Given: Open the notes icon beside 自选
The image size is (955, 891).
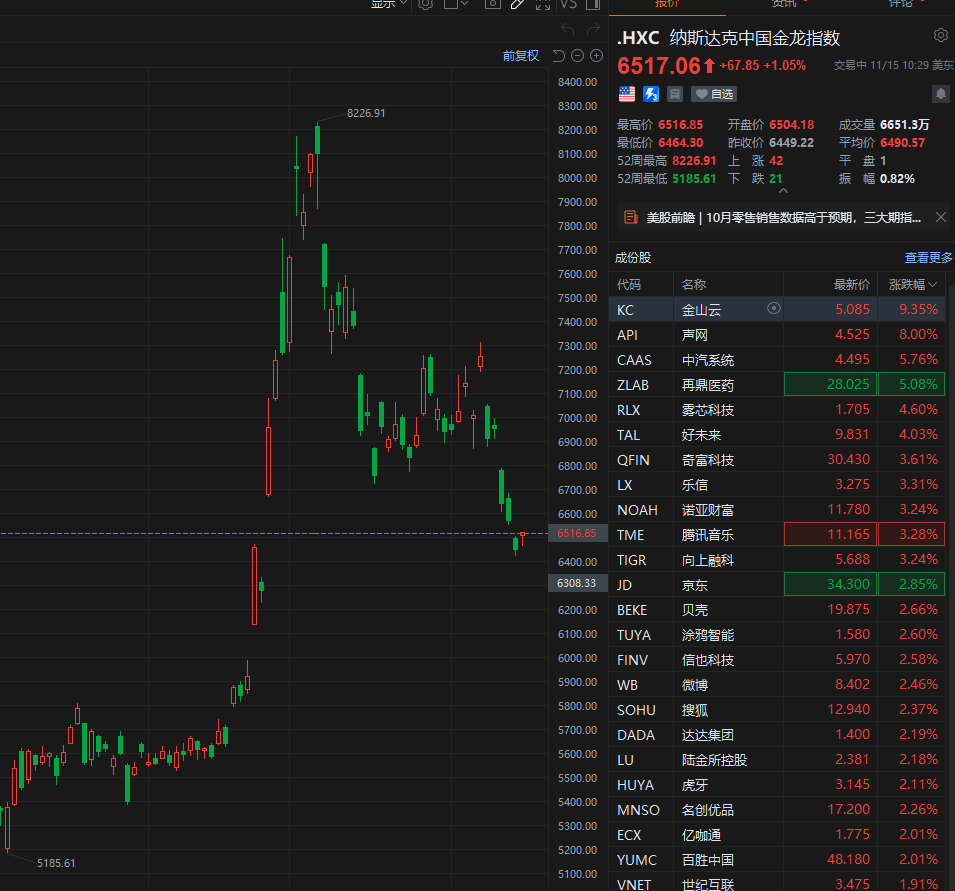Looking at the screenshot, I should tap(675, 94).
